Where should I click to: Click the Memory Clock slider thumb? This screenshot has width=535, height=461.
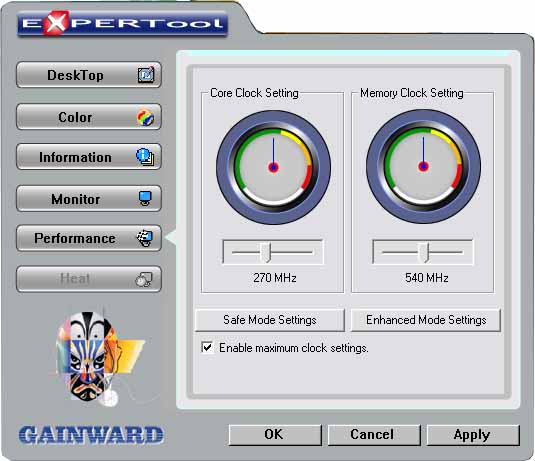[424, 252]
